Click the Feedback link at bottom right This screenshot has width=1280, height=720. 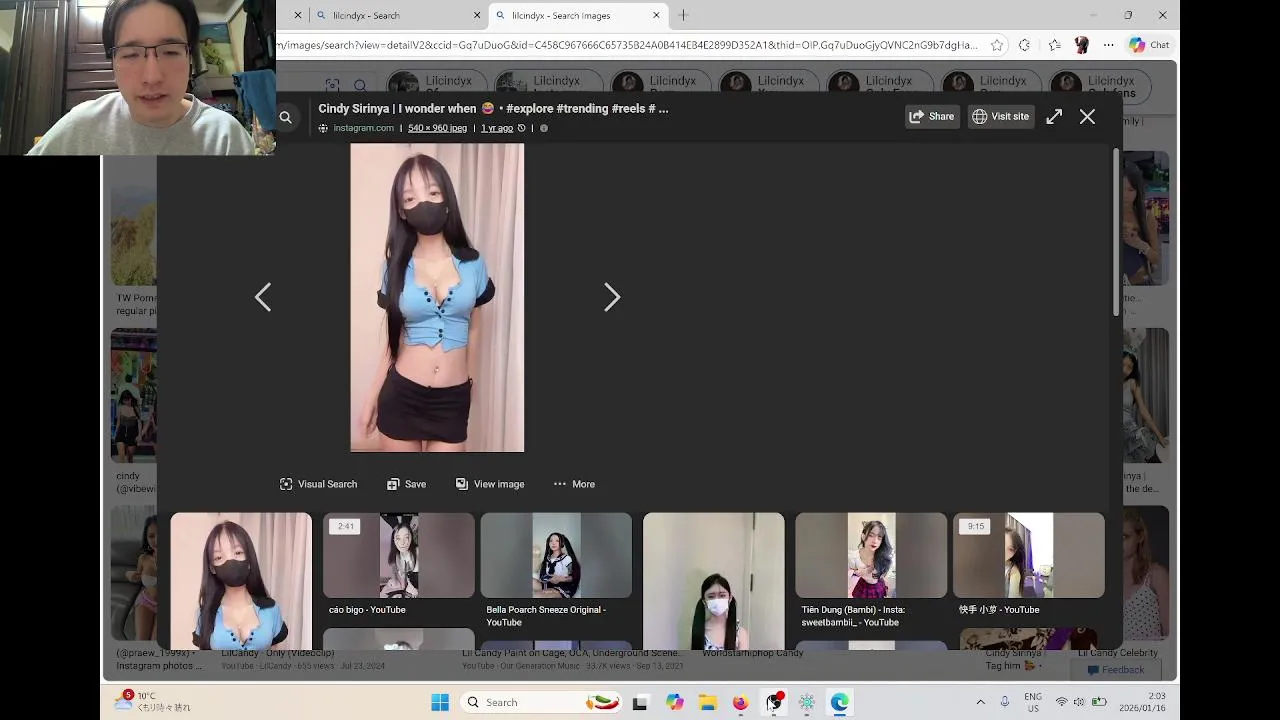pyautogui.click(x=1116, y=670)
